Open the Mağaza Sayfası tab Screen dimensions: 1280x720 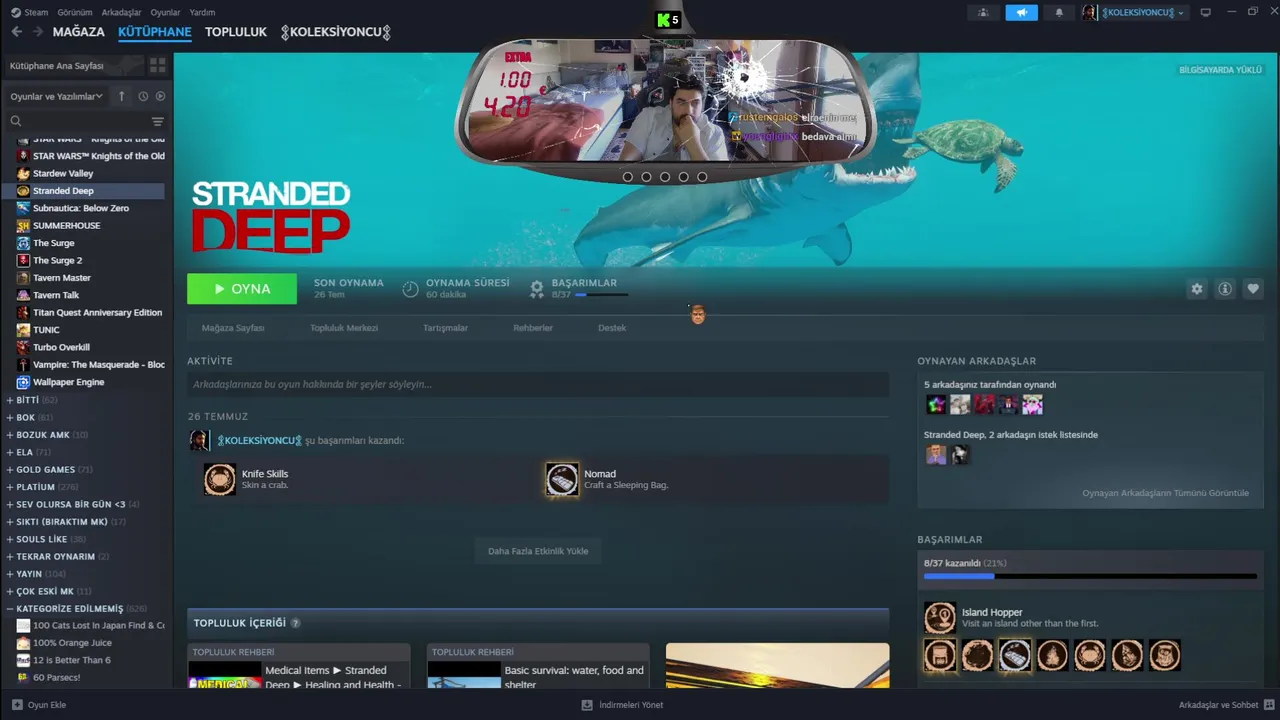[x=233, y=328]
